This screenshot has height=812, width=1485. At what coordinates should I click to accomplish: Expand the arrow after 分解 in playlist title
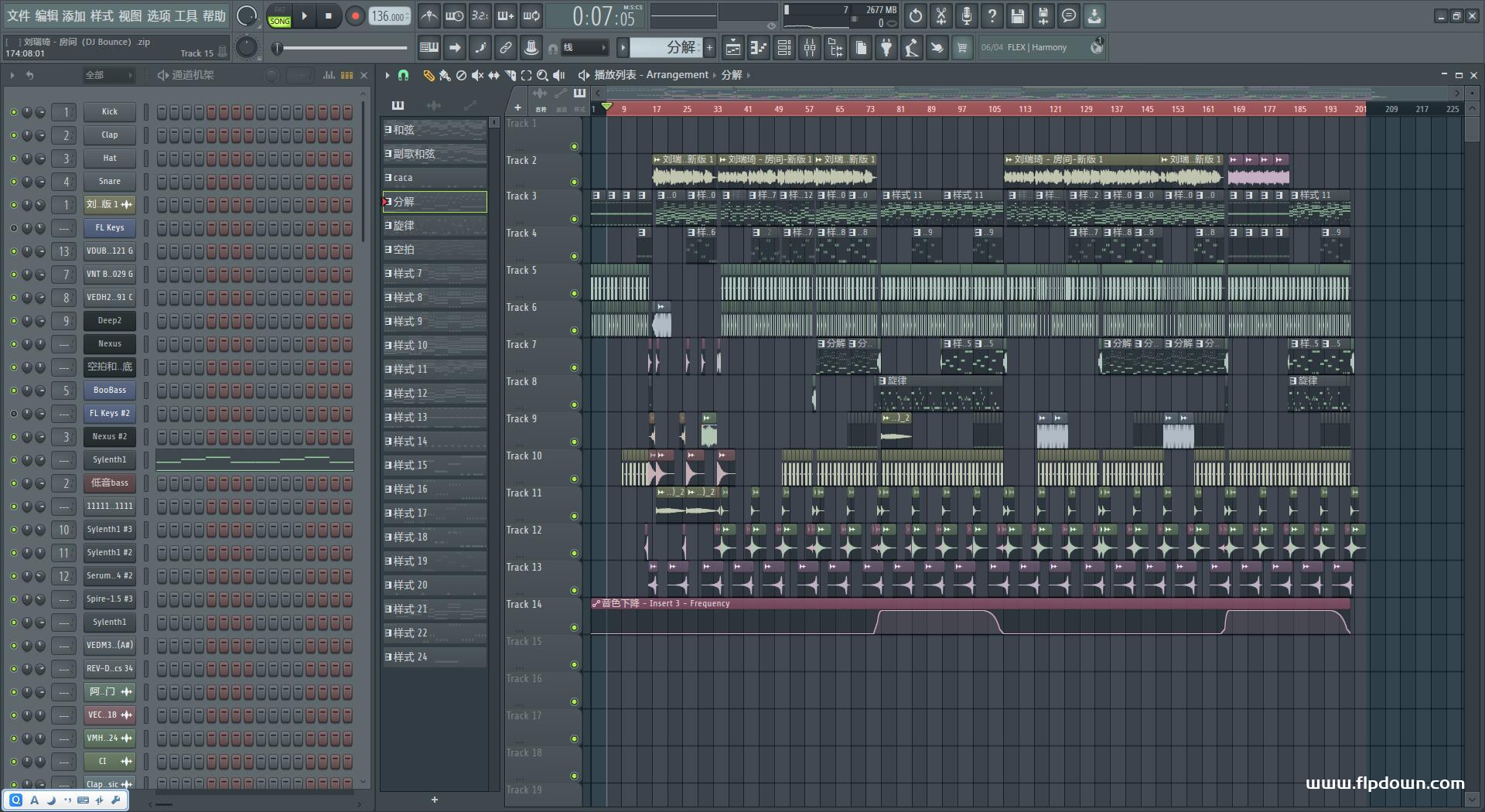click(x=749, y=75)
